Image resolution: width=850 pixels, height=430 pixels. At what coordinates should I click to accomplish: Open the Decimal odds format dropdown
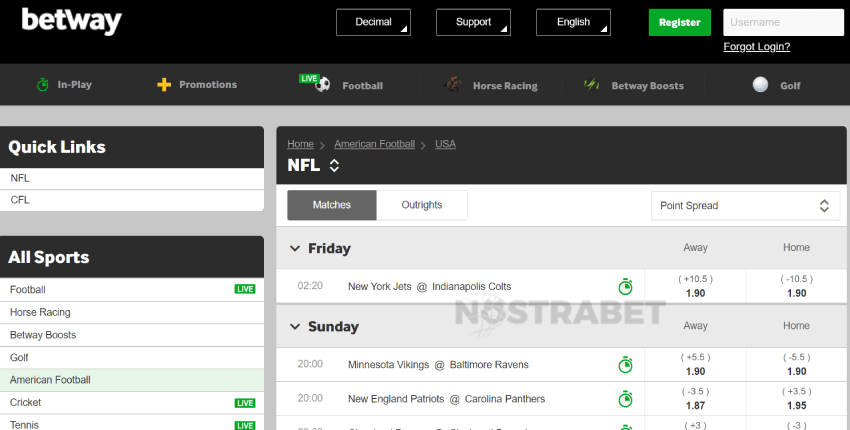point(373,22)
